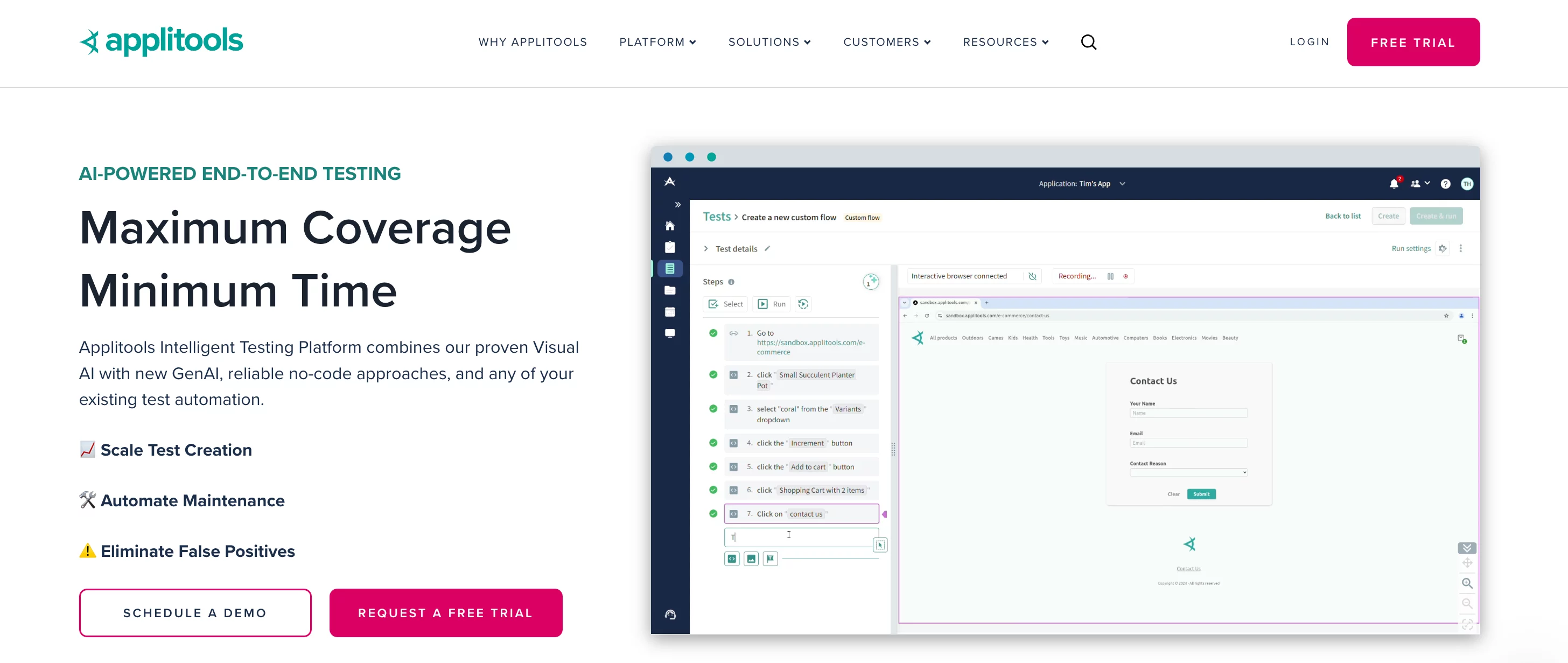Screen dimensions: 1568x663
Task: Expand the Test details section
Action: 705,248
